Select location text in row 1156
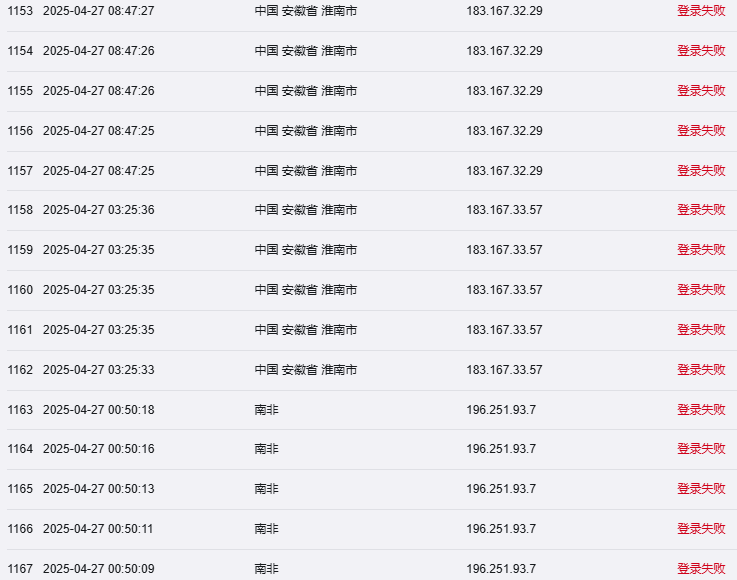The image size is (737, 580). click(x=306, y=131)
